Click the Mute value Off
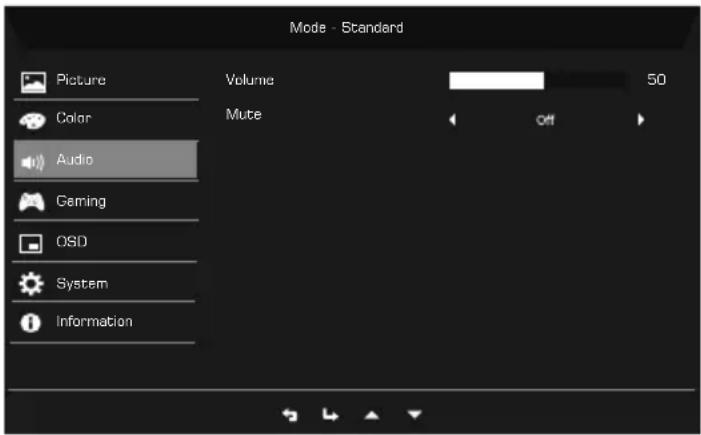Screen dimensions: 701x435 click(x=545, y=120)
